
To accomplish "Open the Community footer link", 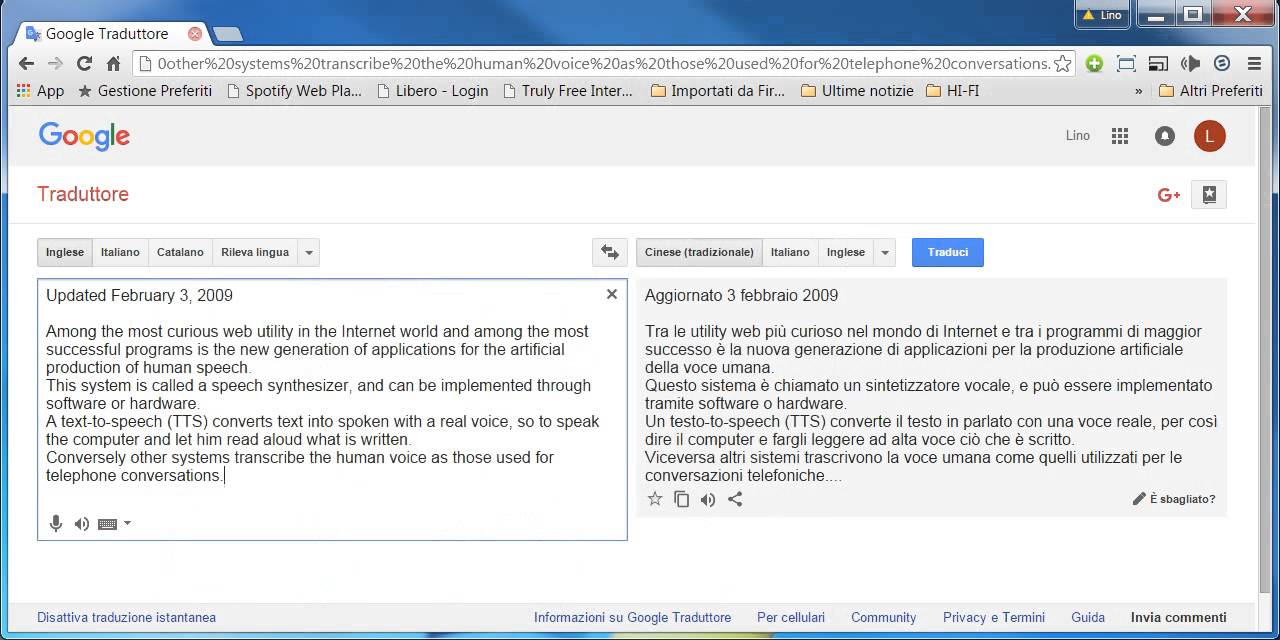I will [884, 617].
